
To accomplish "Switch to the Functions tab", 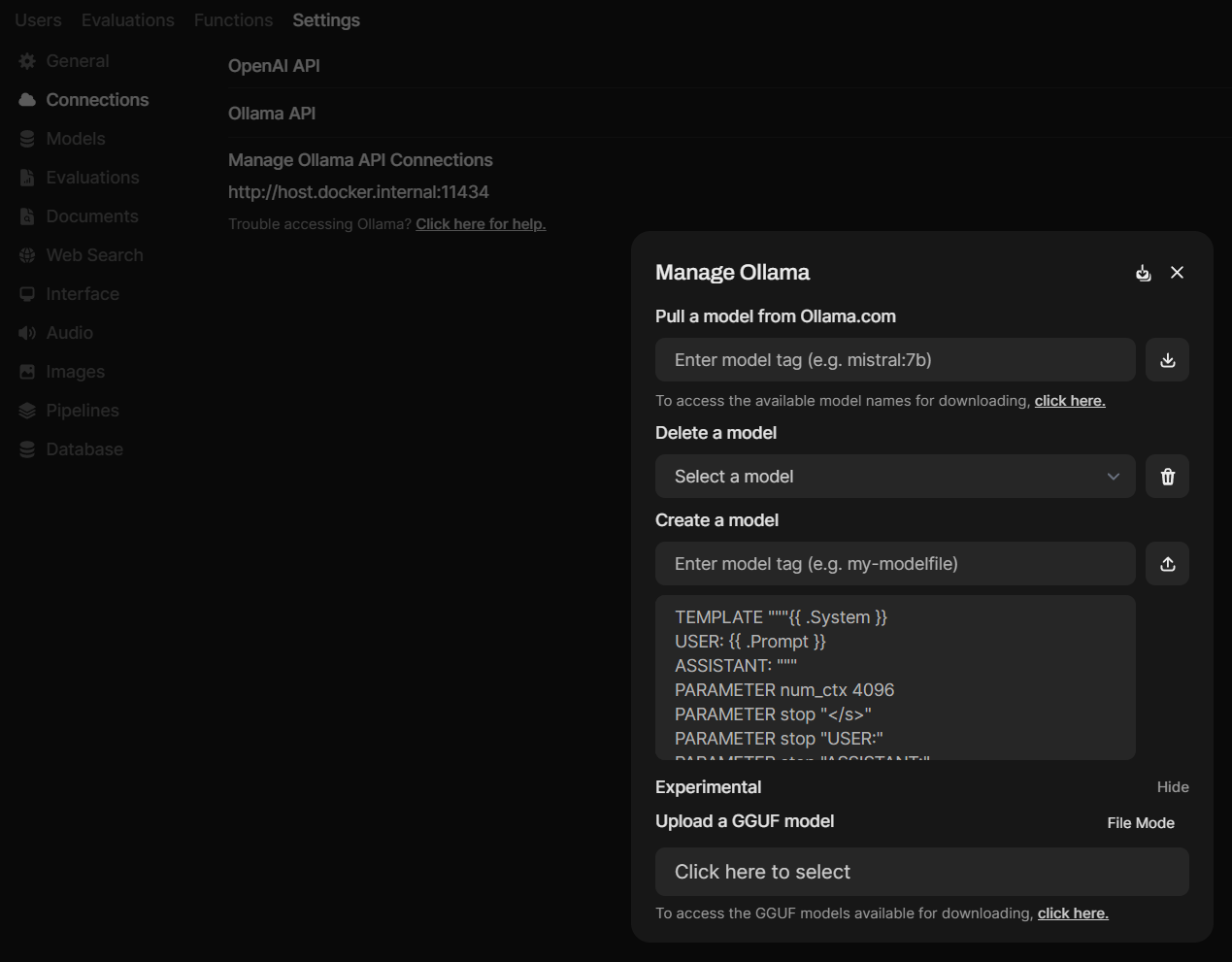I will tap(233, 20).
